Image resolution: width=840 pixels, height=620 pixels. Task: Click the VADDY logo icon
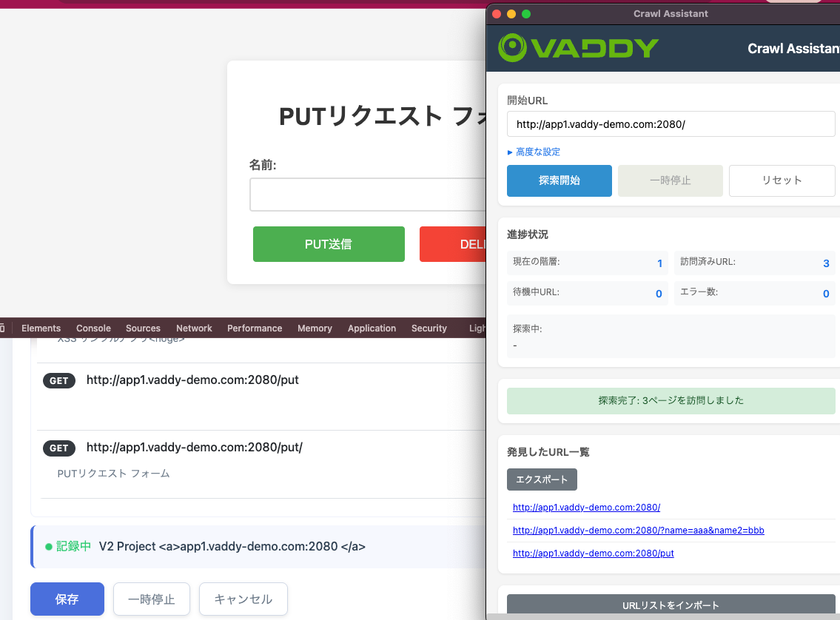[513, 47]
